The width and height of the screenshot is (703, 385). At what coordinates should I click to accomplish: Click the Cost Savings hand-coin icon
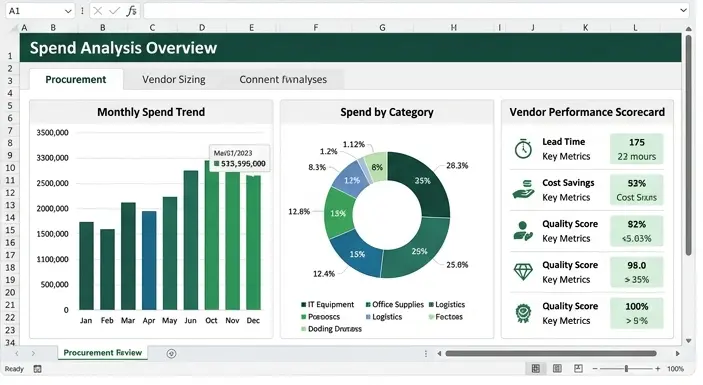pyautogui.click(x=523, y=190)
